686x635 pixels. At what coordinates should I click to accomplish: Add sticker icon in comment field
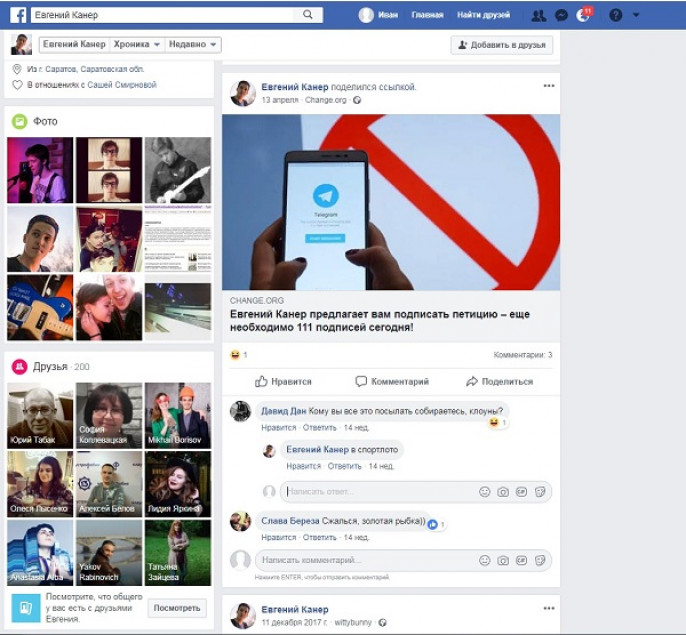tap(540, 560)
